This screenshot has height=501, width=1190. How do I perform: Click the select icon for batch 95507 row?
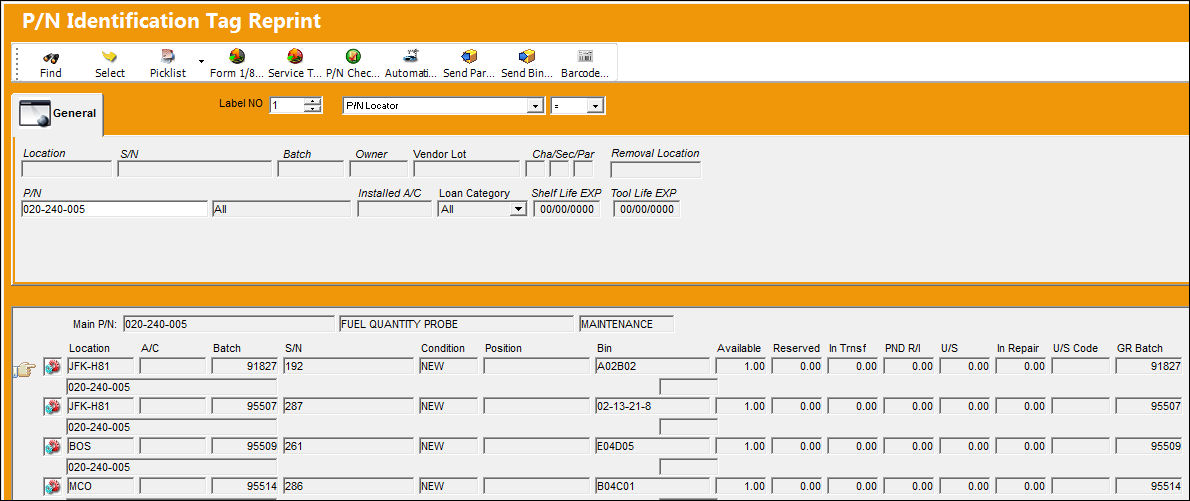click(x=52, y=407)
